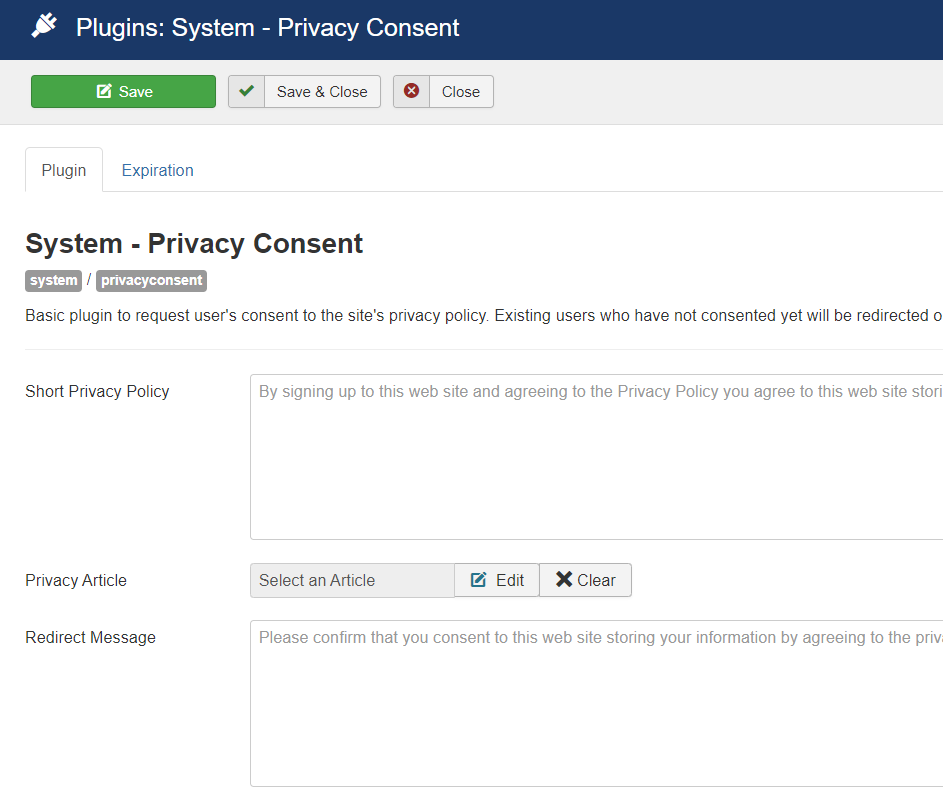This screenshot has height=792, width=943.
Task: Click the red X icon beside Close
Action: click(411, 92)
